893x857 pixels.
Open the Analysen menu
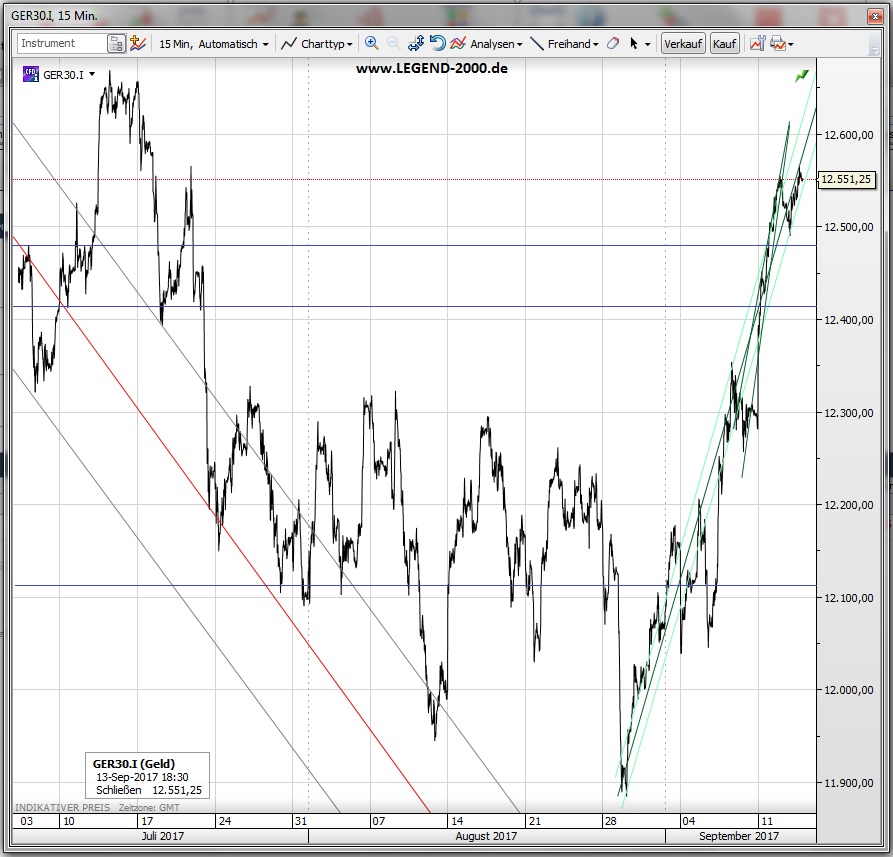pos(487,44)
